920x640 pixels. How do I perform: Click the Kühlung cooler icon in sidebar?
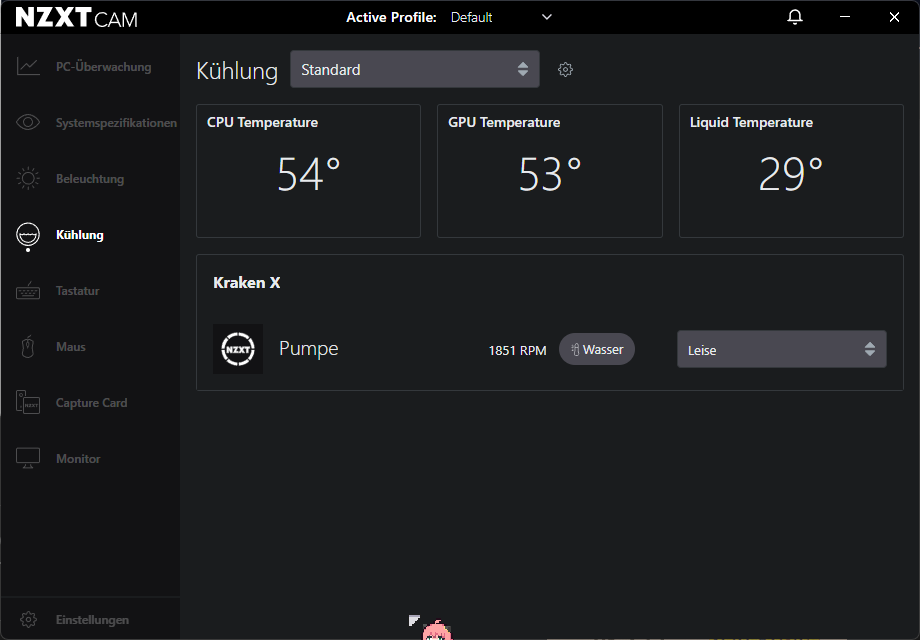(x=28, y=235)
